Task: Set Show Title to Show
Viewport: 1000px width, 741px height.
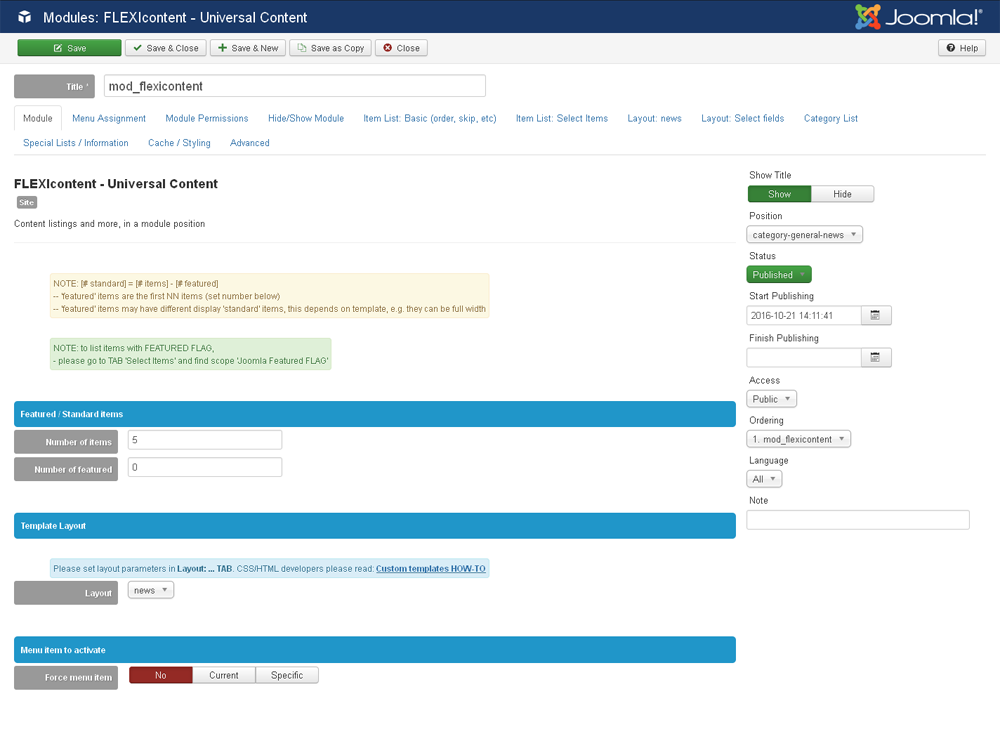Action: click(779, 194)
